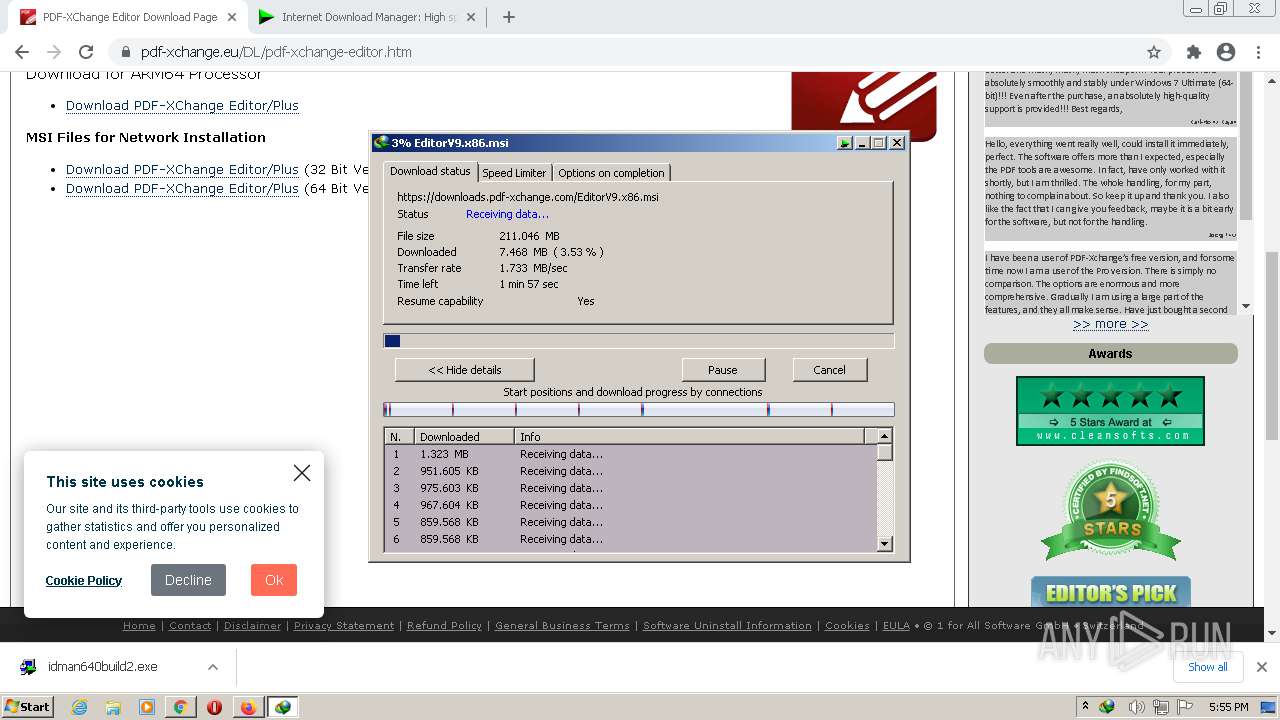Switch to PDF-XChange Editor Download Page tab
This screenshot has height=720, width=1280.
[x=130, y=17]
